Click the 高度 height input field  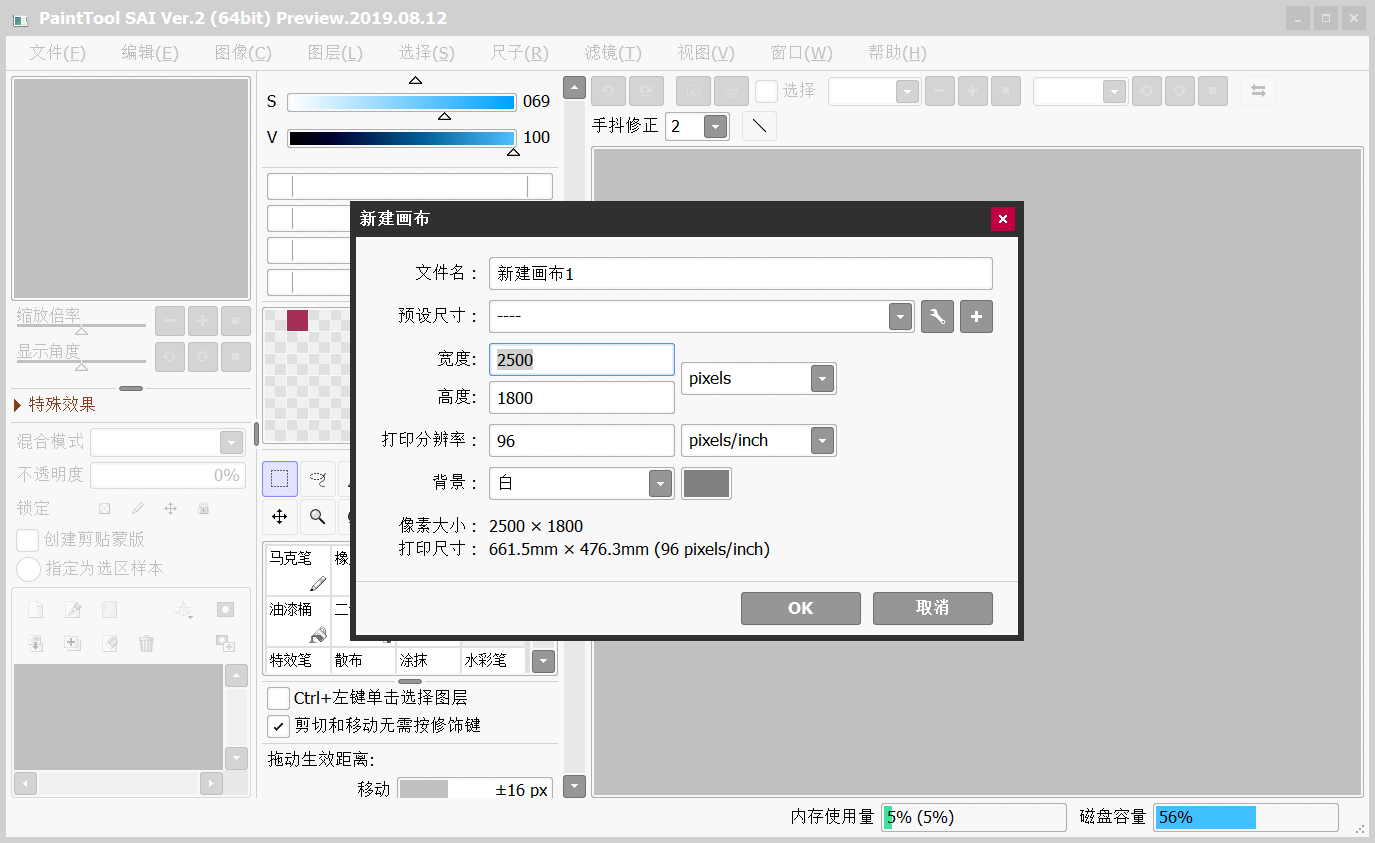[582, 398]
